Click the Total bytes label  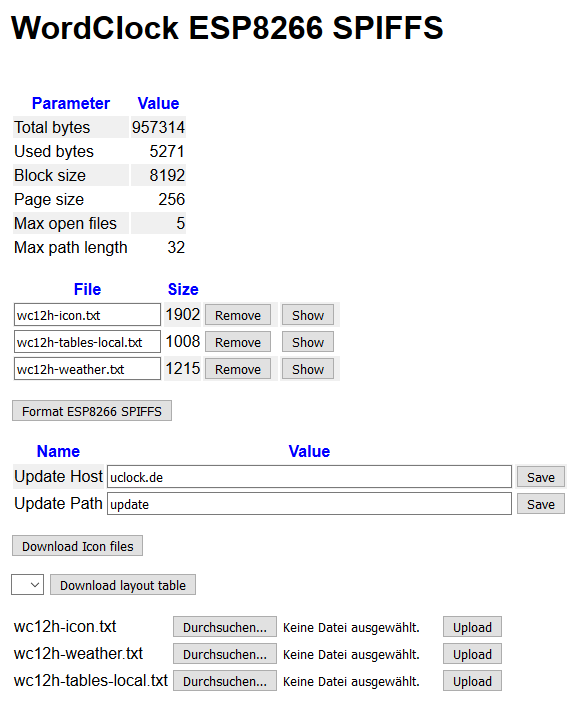point(52,127)
